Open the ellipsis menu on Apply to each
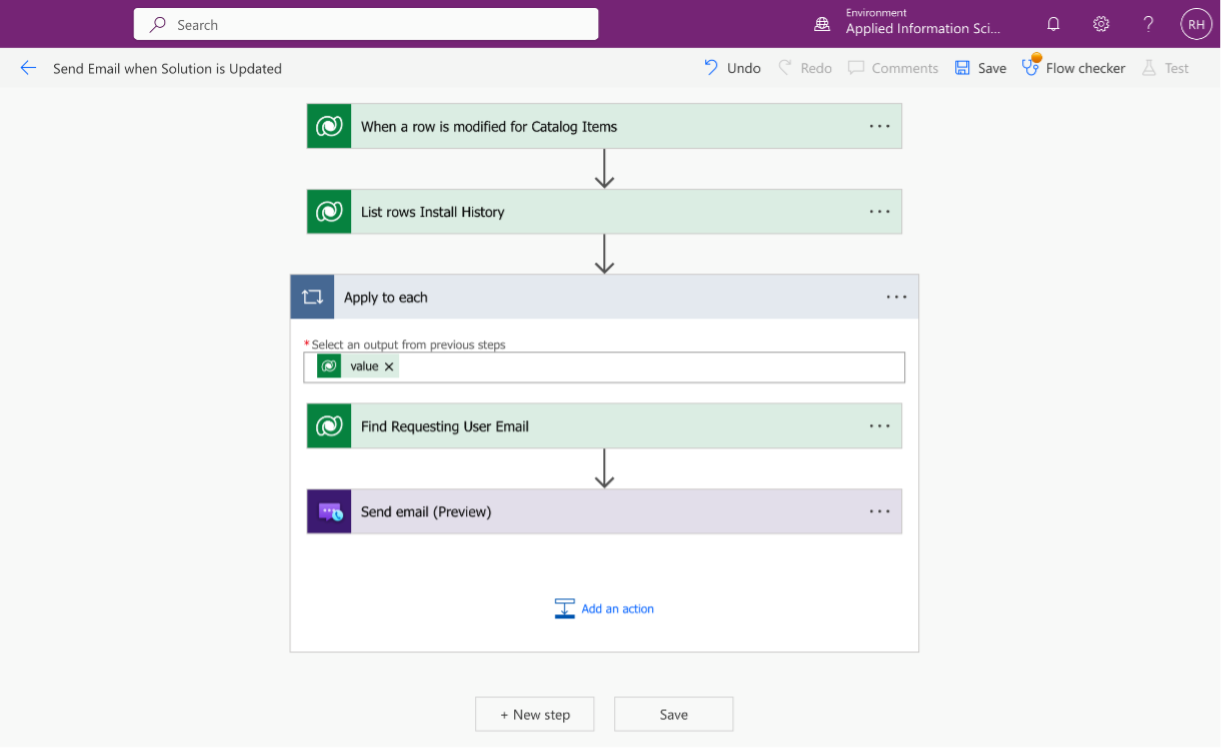Screen dimensions: 1225x751 coord(896,296)
